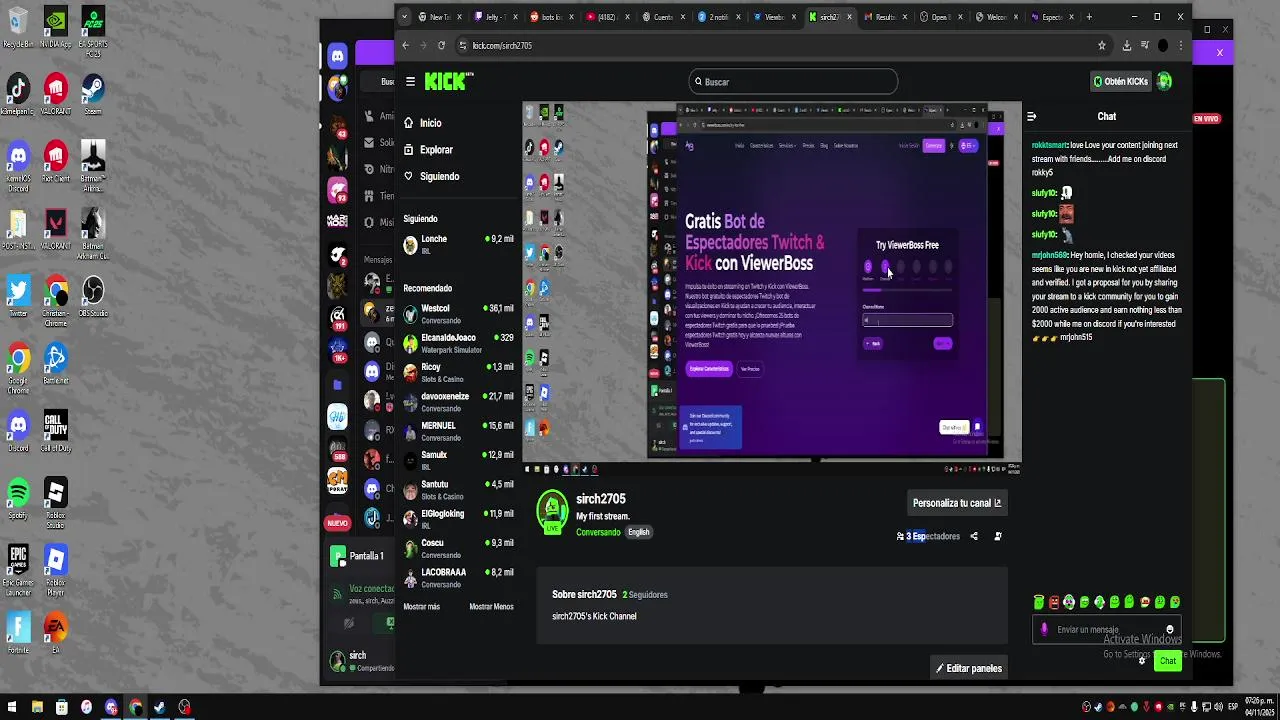Screen dimensions: 1280x720
Task: Open Roblox Studio desktop shortcut
Action: click(x=55, y=504)
